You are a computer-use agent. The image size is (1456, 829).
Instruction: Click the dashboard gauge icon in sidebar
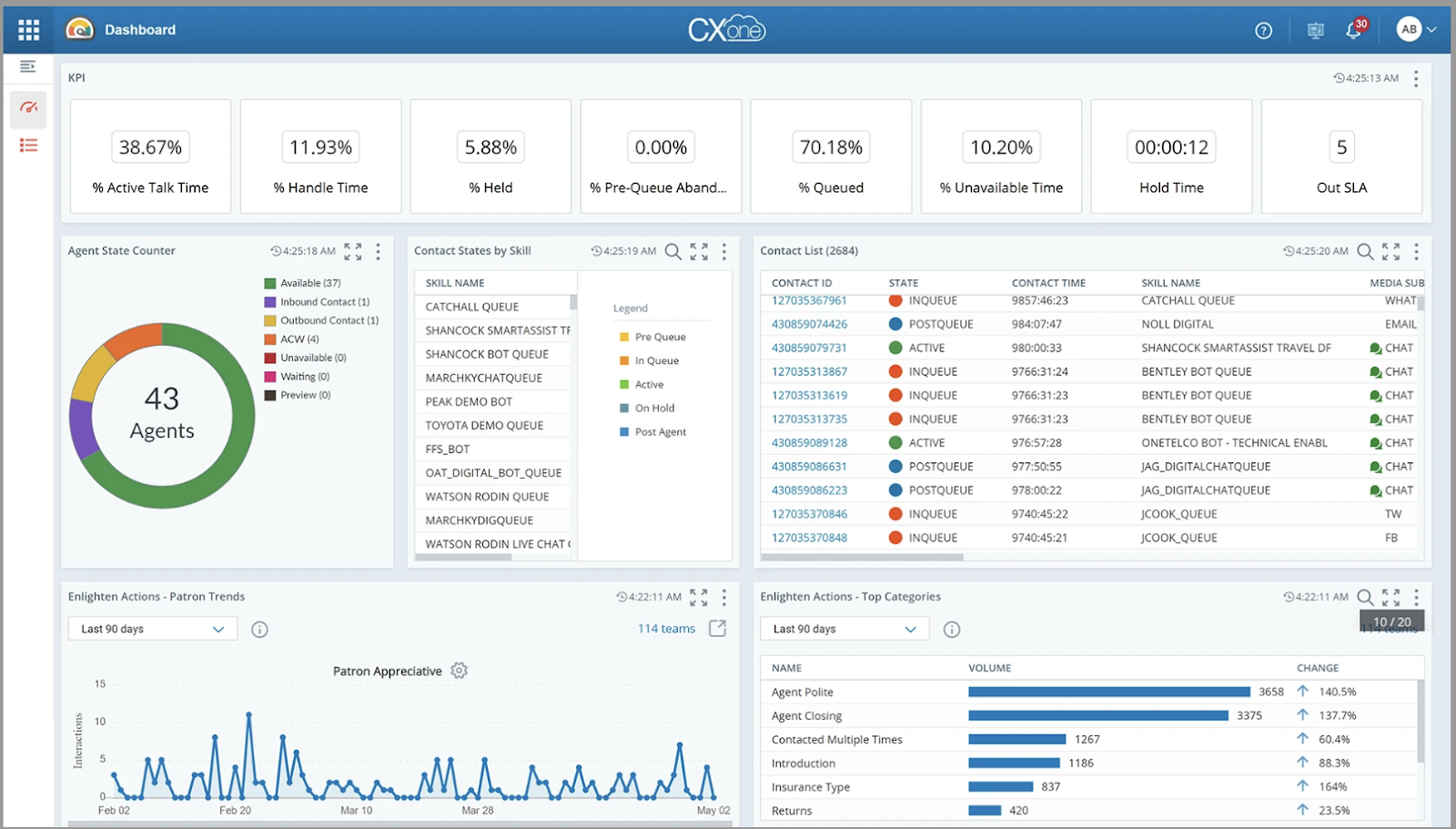[28, 108]
